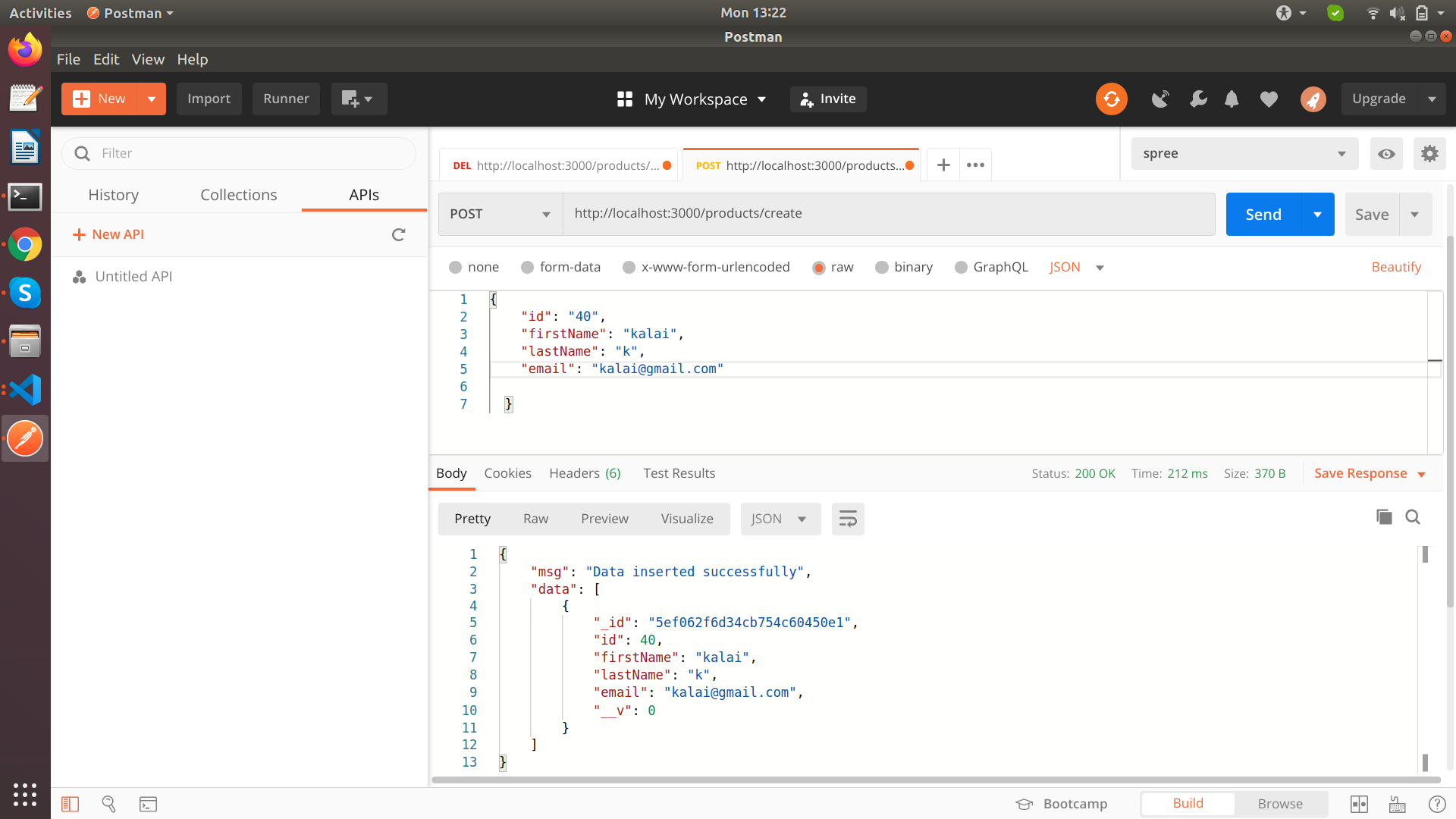The width and height of the screenshot is (1456, 819).
Task: Toggle response line wrap icon
Action: (848, 519)
